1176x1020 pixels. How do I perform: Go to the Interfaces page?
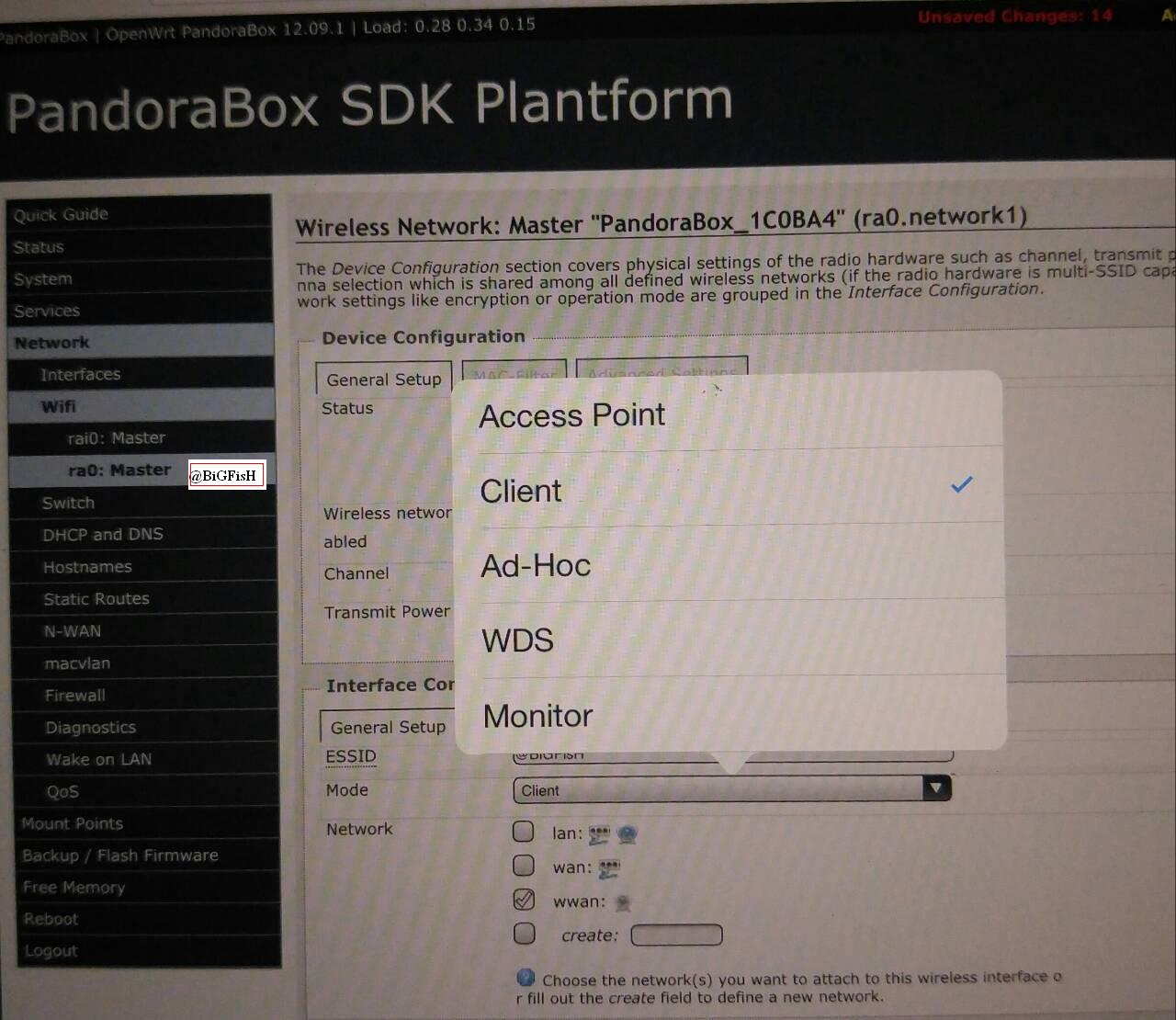[141, 374]
